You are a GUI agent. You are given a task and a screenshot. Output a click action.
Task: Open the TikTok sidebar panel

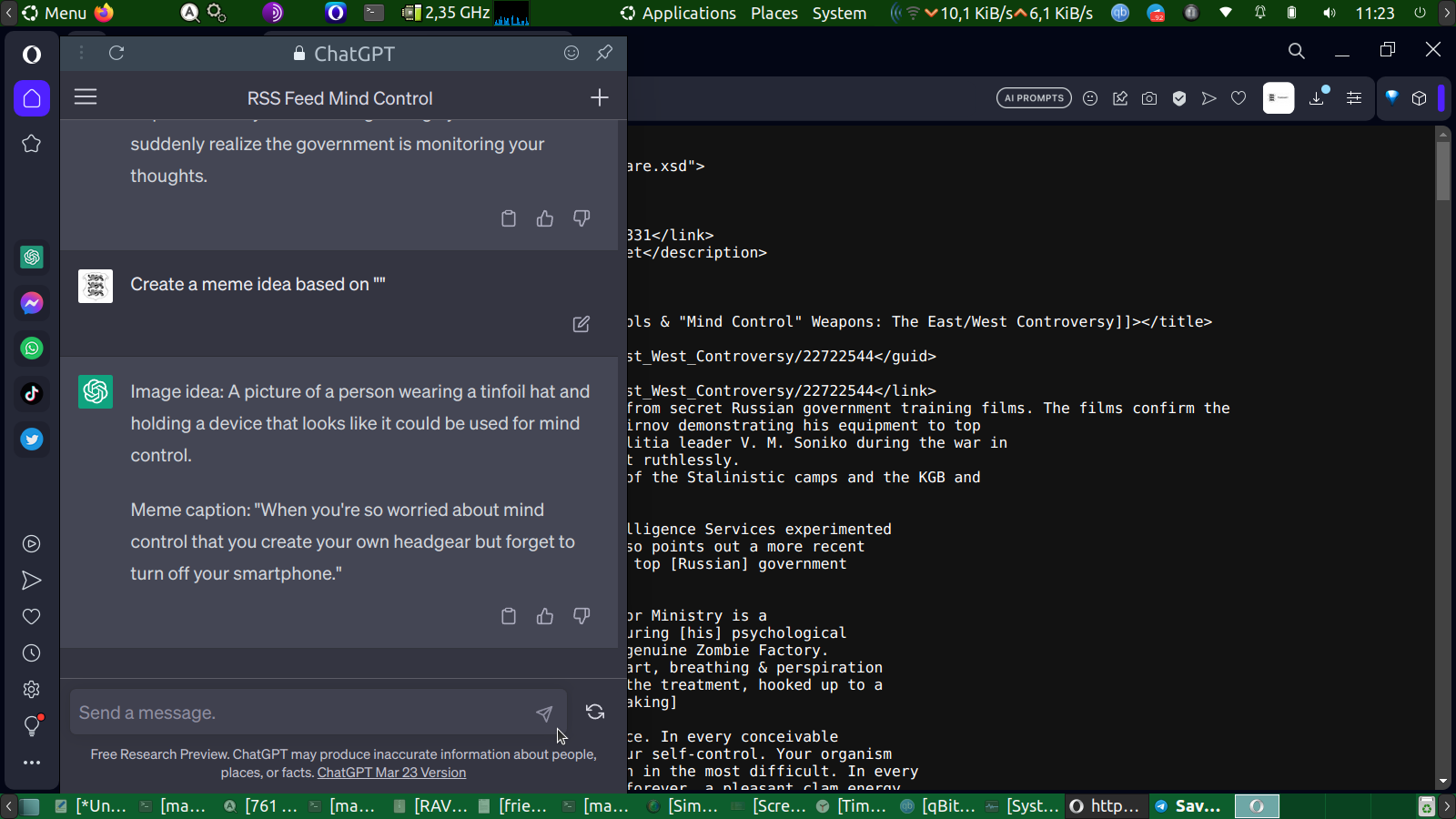pyautogui.click(x=32, y=394)
